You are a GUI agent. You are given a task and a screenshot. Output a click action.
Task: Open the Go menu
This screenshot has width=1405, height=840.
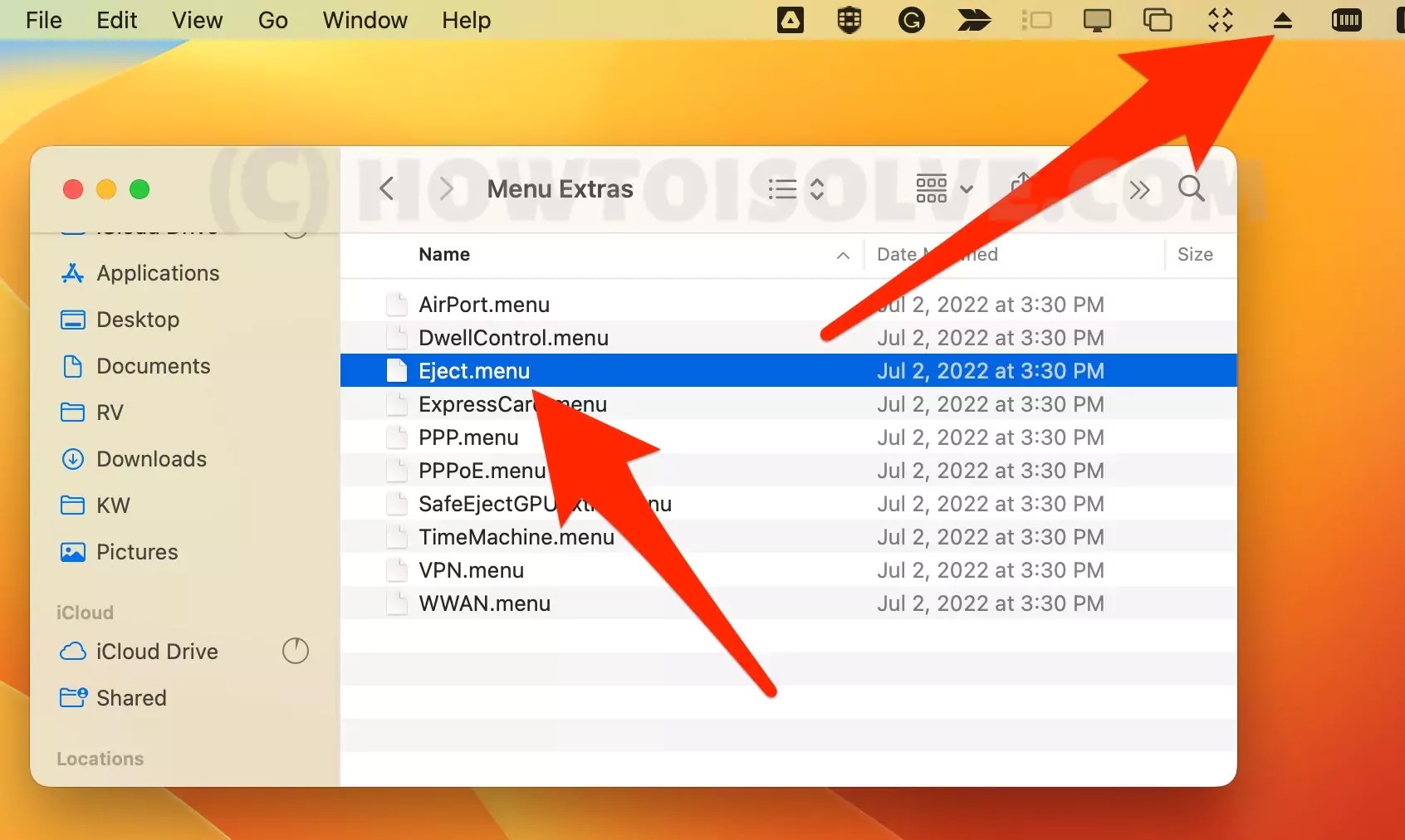(272, 20)
